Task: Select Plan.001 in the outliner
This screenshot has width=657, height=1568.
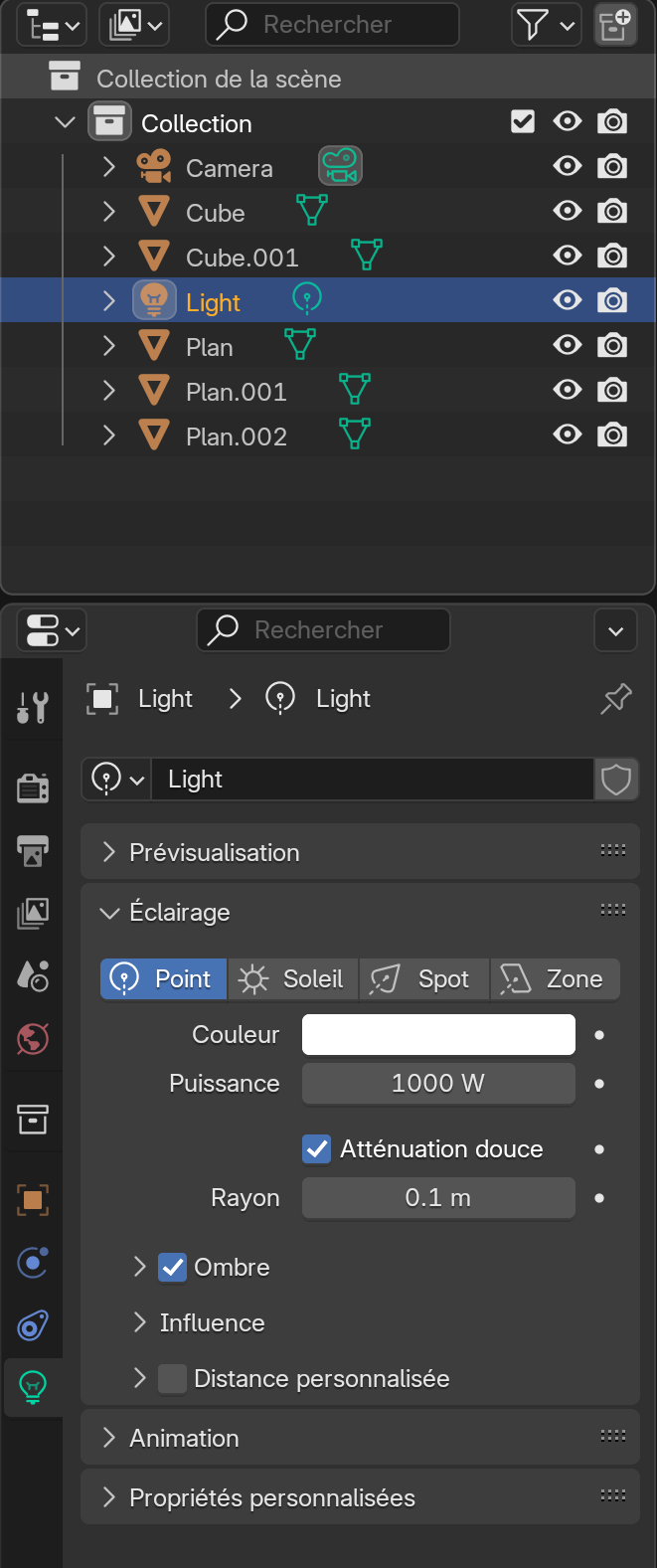Action: click(237, 392)
